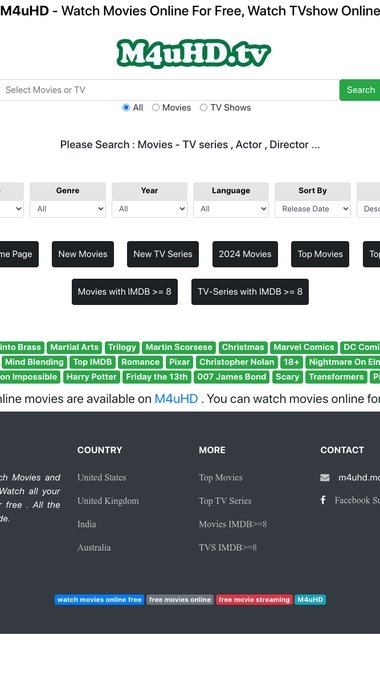Select the Harry Potter tag
Image resolution: width=380 pixels, height=680 pixels.
pos(92,377)
